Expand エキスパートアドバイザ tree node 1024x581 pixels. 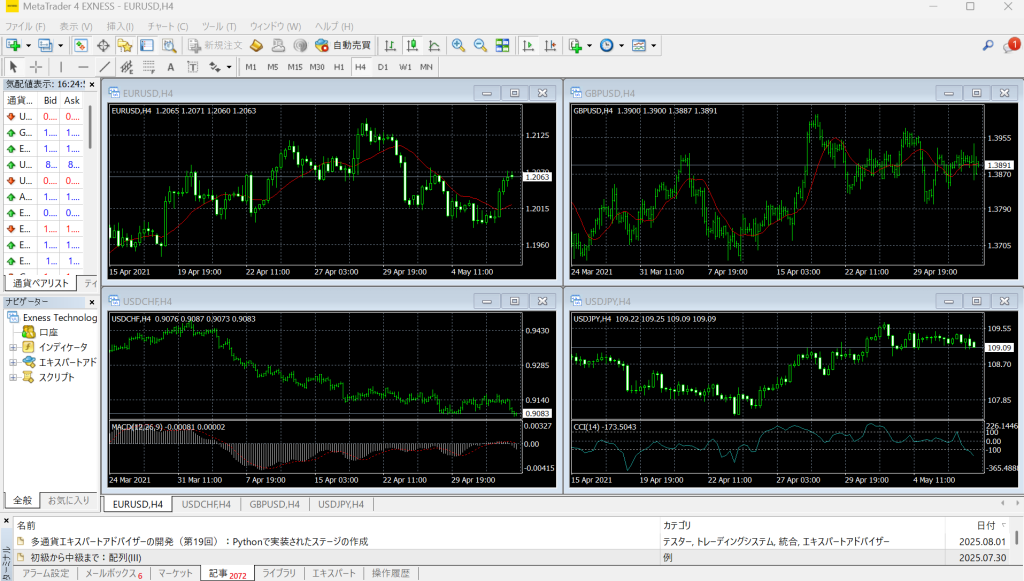click(x=13, y=362)
